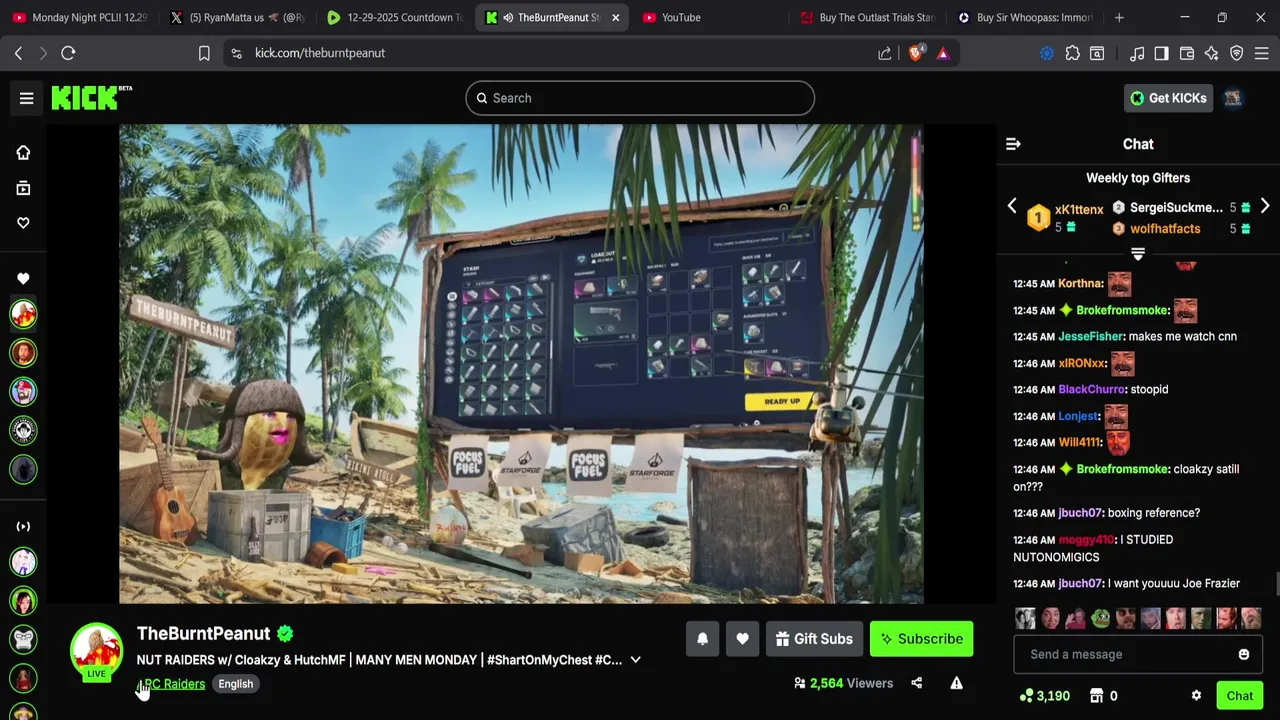This screenshot has height=720, width=1280.
Task: Click username BlackChurro in chat
Action: pyautogui.click(x=1091, y=389)
